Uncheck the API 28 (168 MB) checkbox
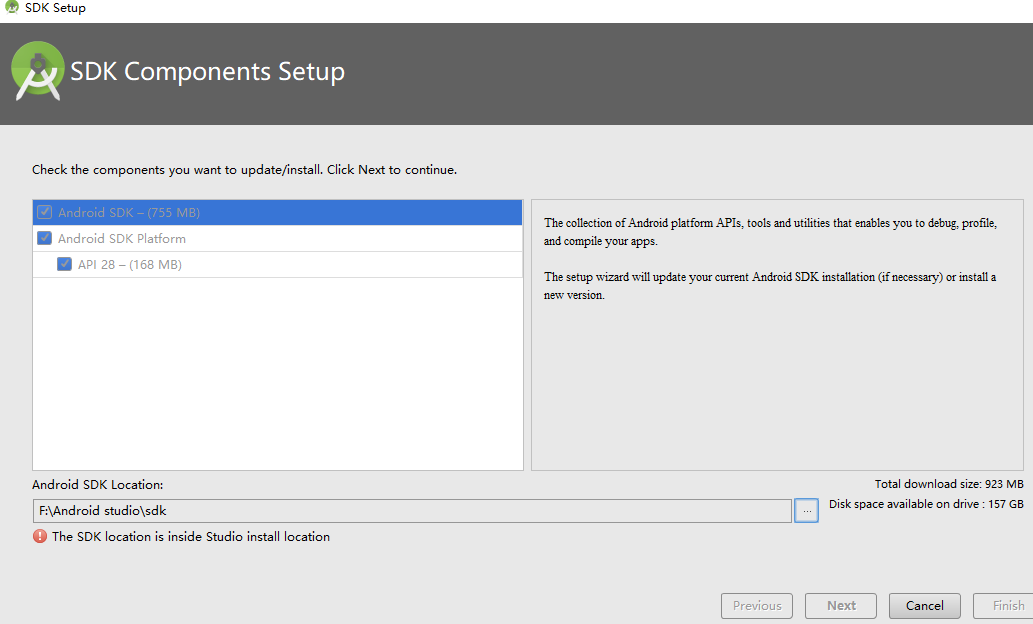Viewport: 1033px width, 624px height. [x=65, y=264]
